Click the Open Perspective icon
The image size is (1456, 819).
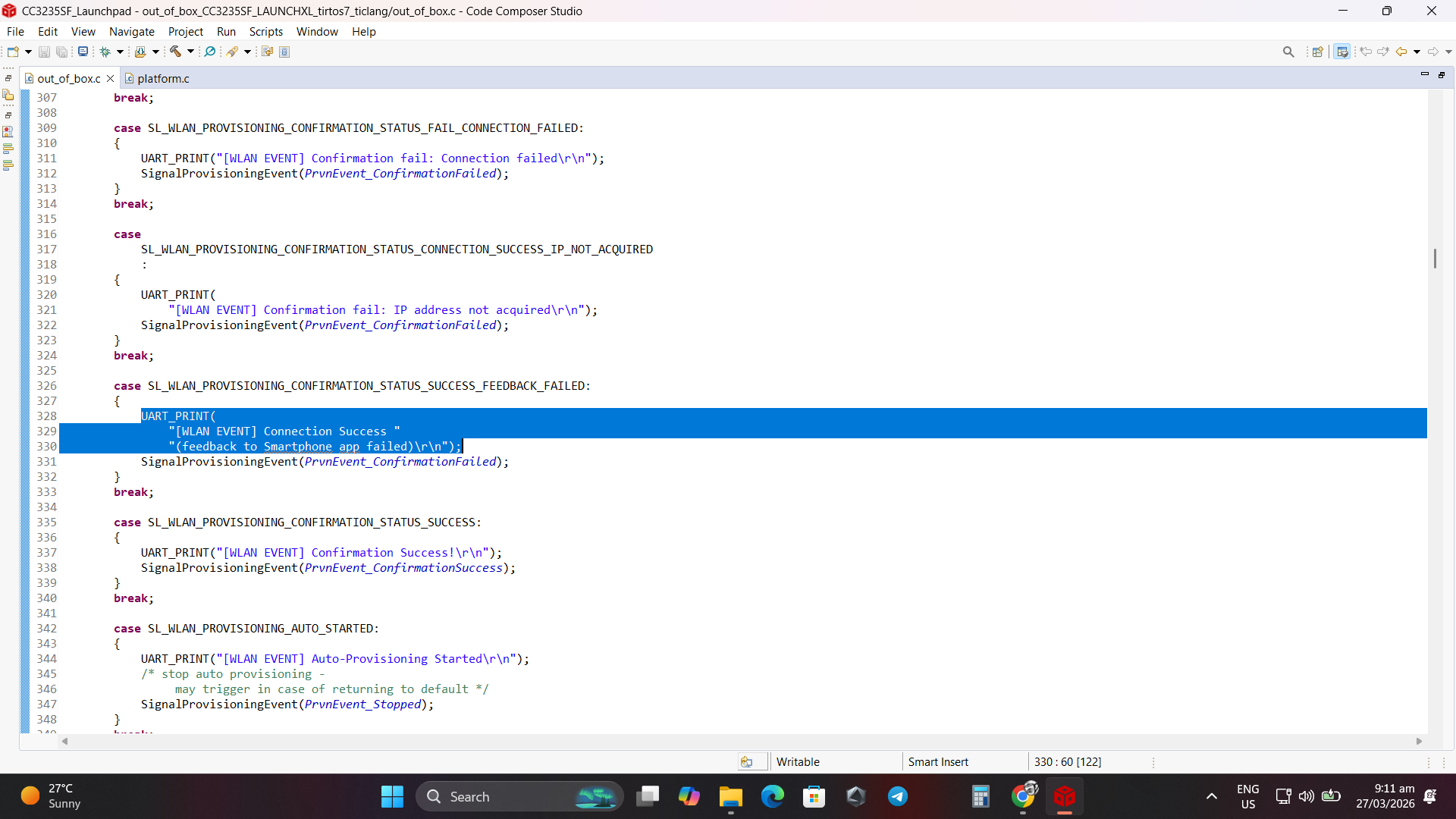tap(1318, 52)
